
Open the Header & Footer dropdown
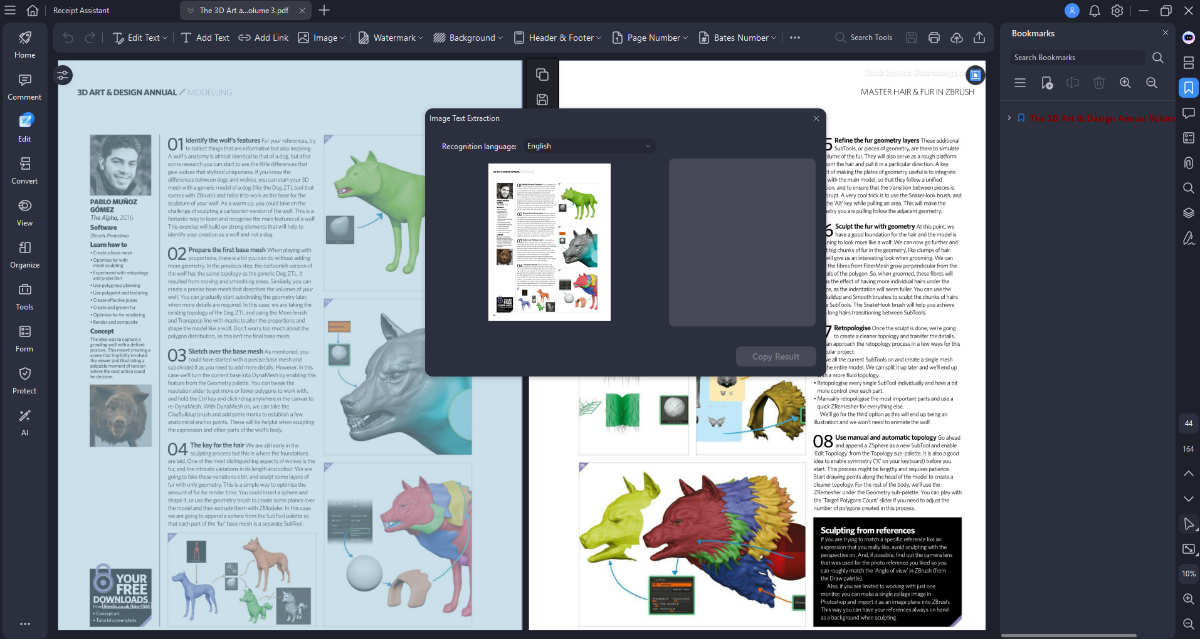[558, 37]
